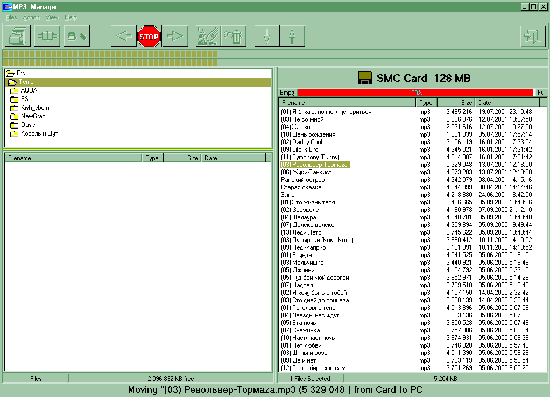550x397 pixels.
Task: Select the top drive folder in the tree
Action: pos(16,73)
